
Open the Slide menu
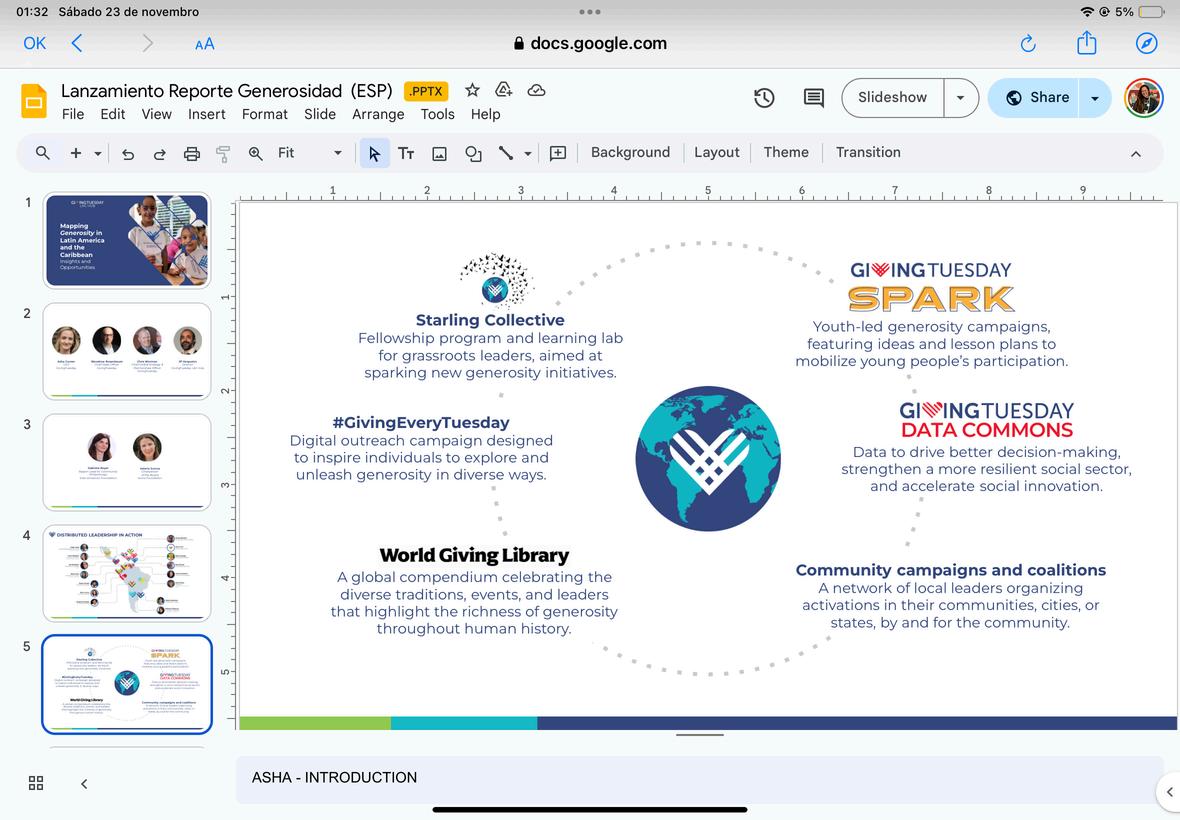tap(320, 114)
